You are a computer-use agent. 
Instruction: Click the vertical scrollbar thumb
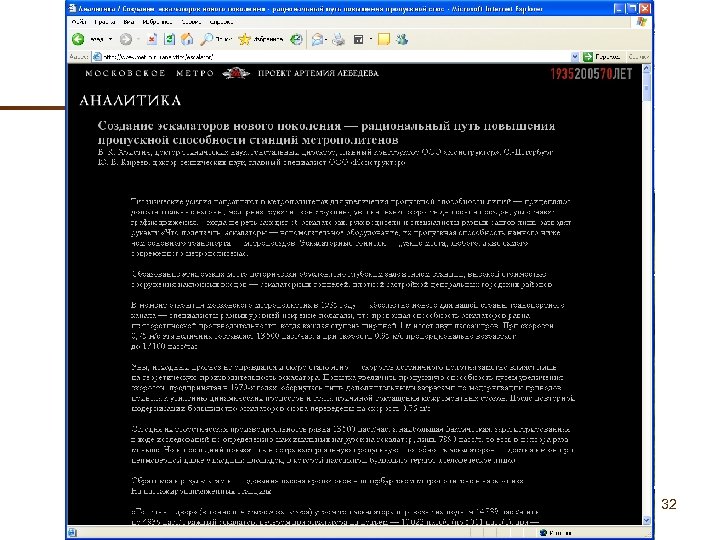[647, 88]
